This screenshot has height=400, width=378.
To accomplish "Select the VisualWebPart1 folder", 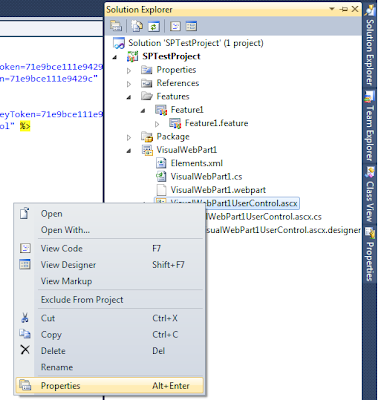I will (187, 150).
